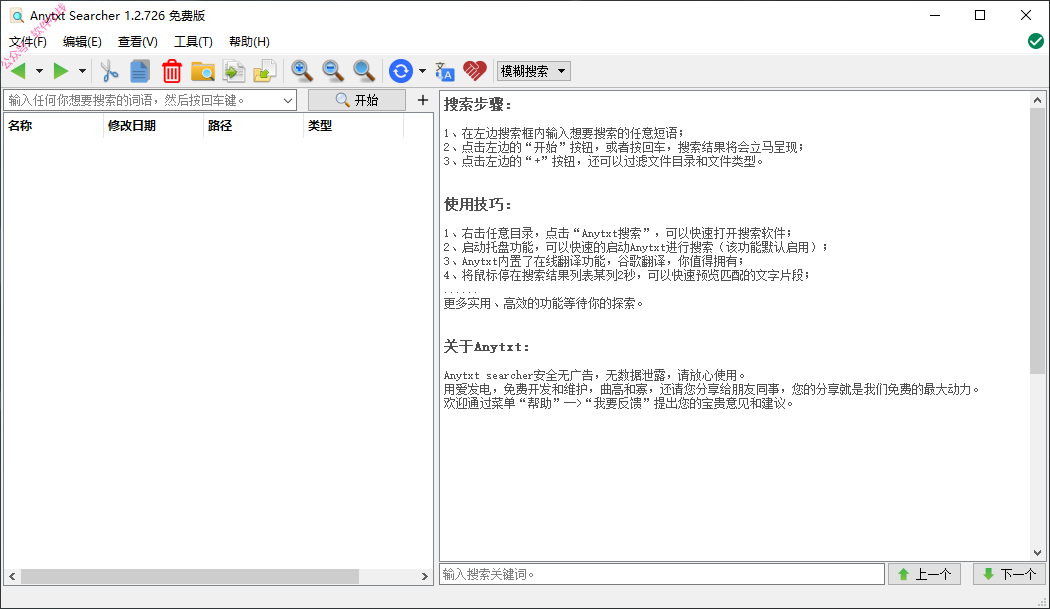Click the search phrase input box
Screen dimensions: 1050x609
pos(143,100)
